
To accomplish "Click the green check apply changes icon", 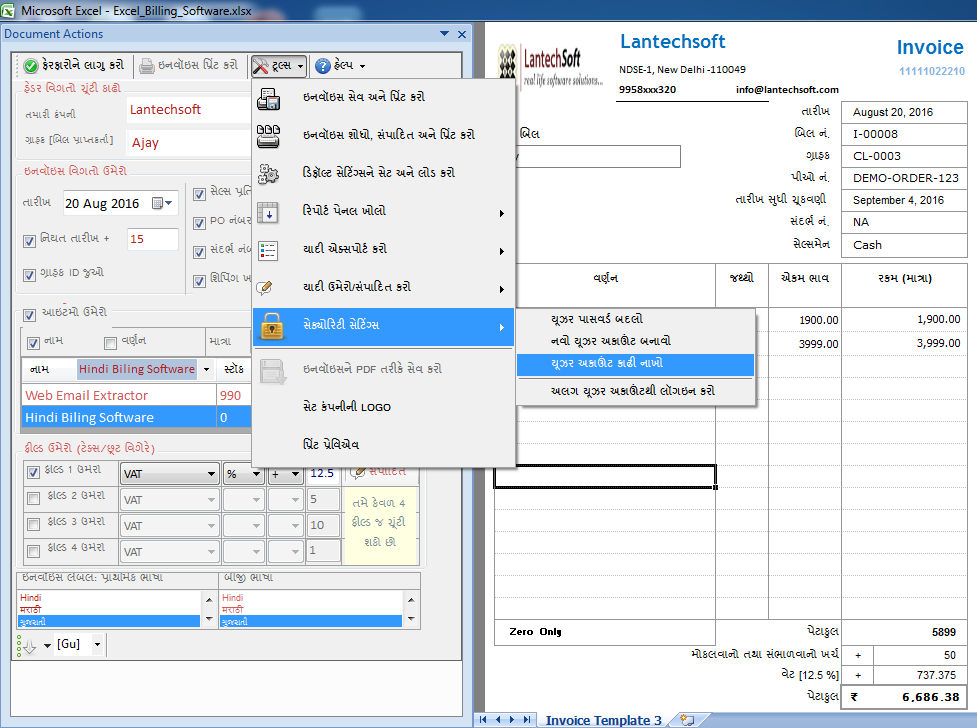I will click(31, 65).
